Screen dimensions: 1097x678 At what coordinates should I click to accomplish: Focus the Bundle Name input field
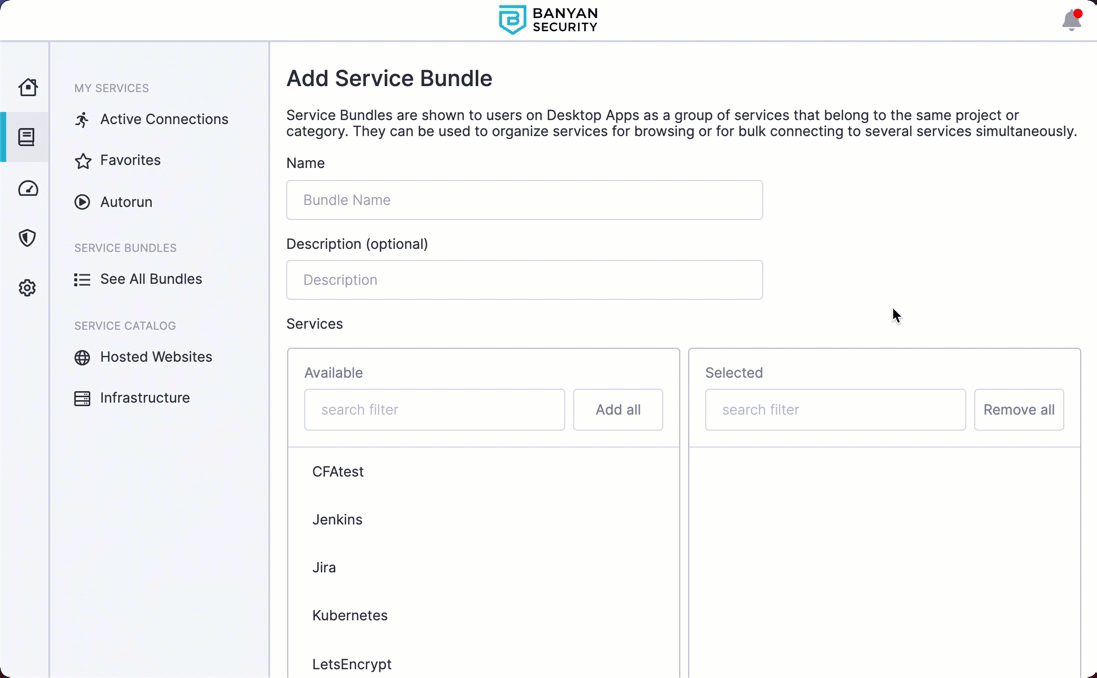(524, 200)
